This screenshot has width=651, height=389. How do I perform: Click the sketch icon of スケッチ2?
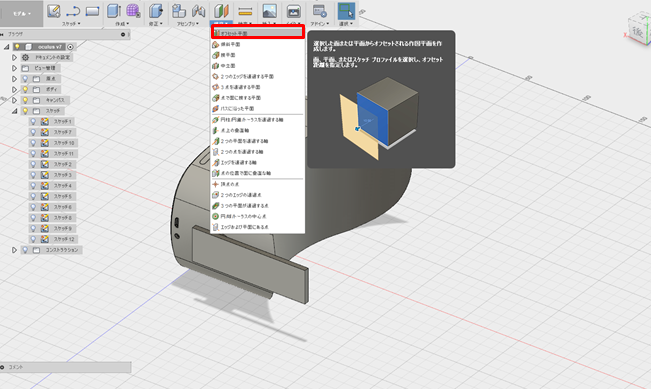pyautogui.click(x=44, y=164)
